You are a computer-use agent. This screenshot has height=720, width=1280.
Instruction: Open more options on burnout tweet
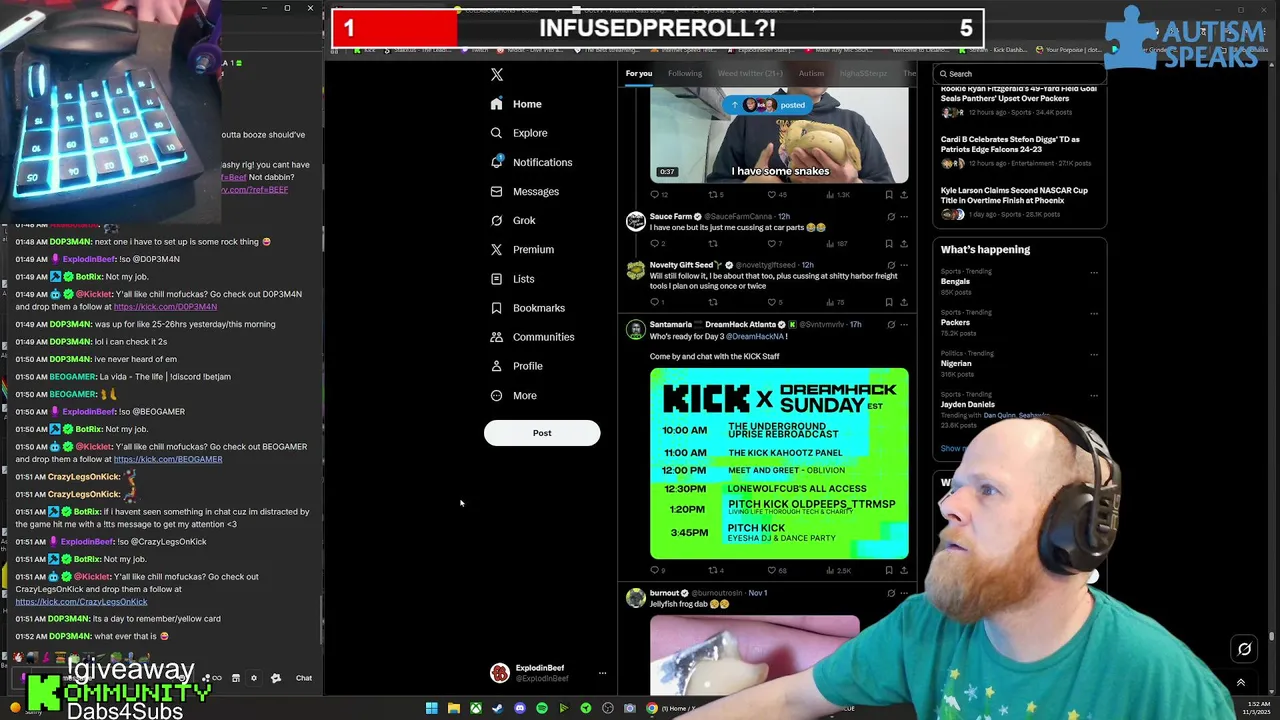click(x=904, y=593)
